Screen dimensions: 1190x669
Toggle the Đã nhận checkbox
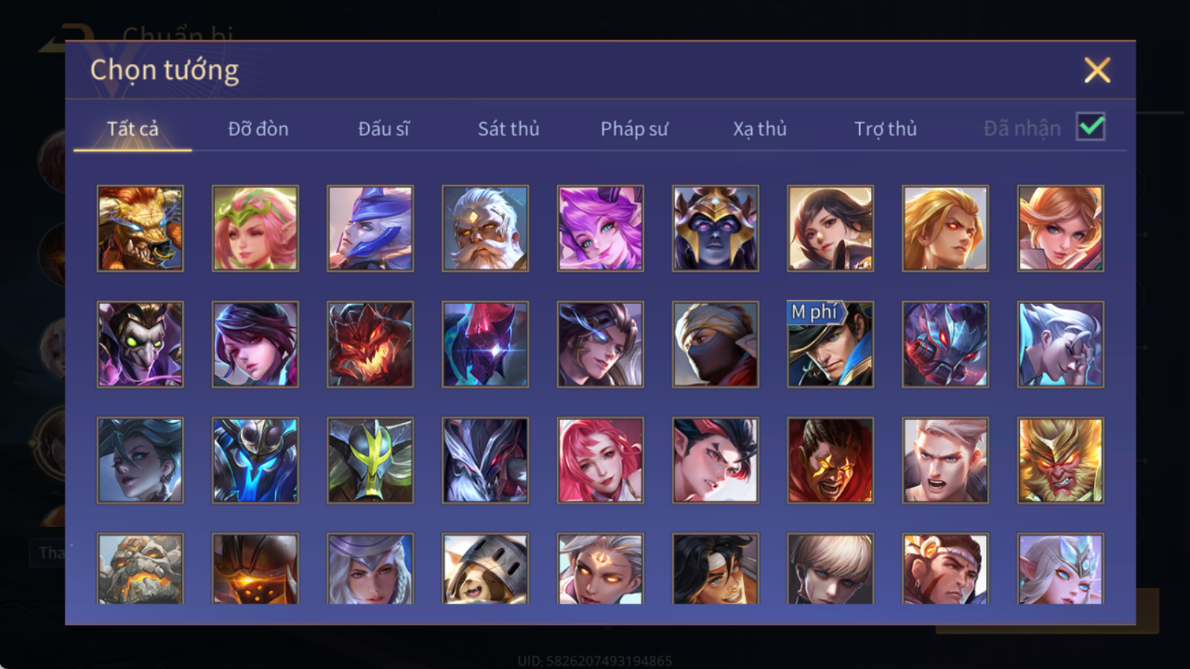pos(1091,127)
